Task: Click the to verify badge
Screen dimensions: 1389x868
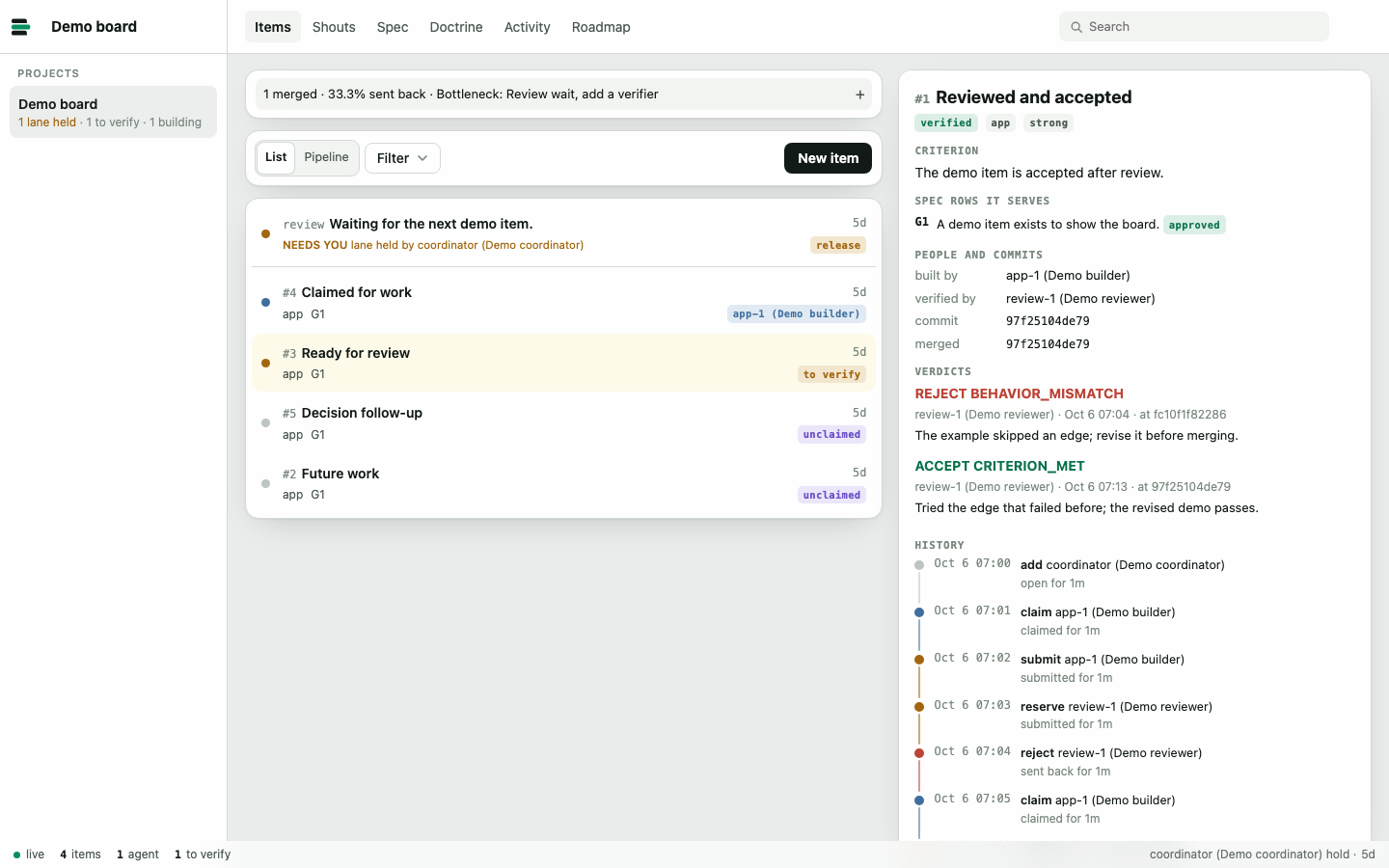Action: 831,374
